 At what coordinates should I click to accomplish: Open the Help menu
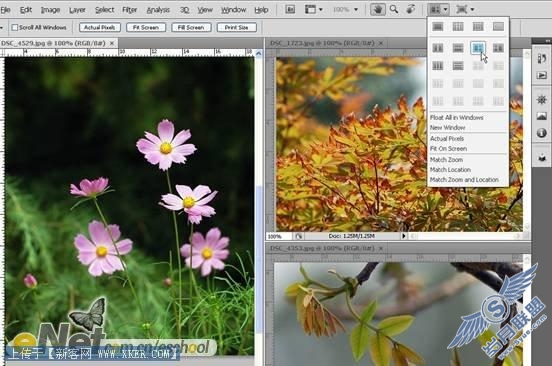coord(261,10)
